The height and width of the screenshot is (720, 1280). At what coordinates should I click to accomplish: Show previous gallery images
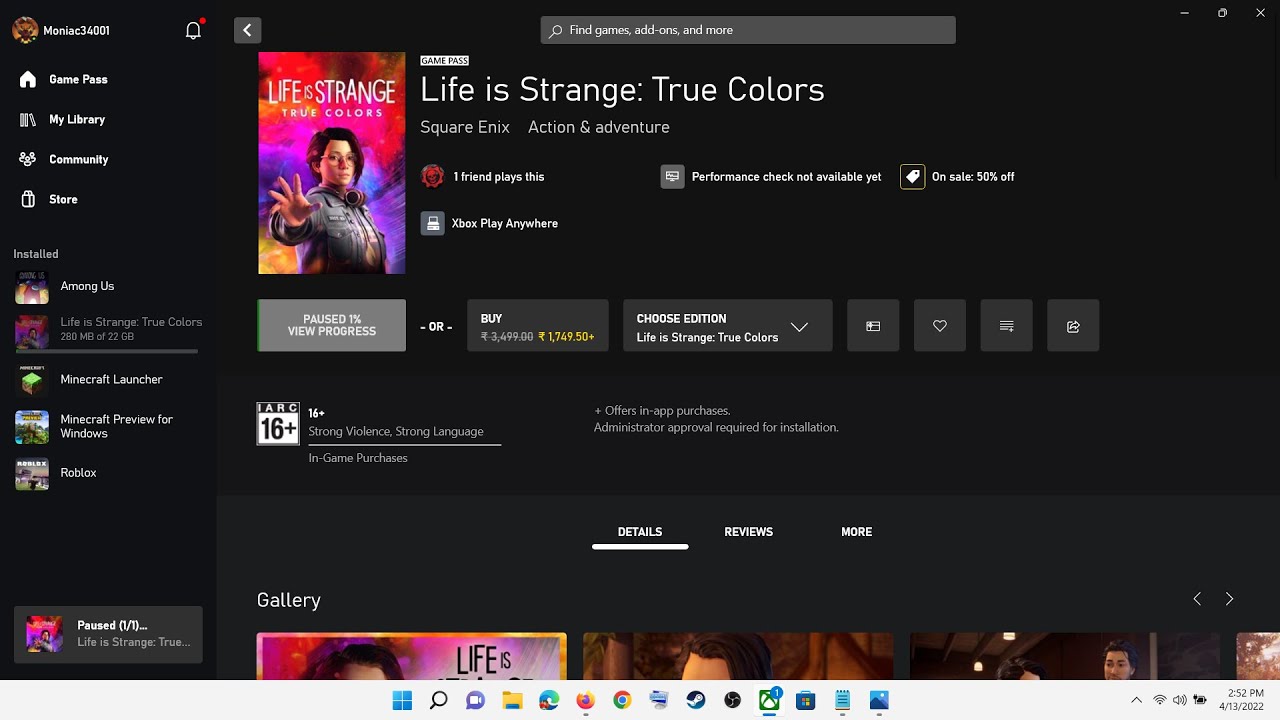1197,599
